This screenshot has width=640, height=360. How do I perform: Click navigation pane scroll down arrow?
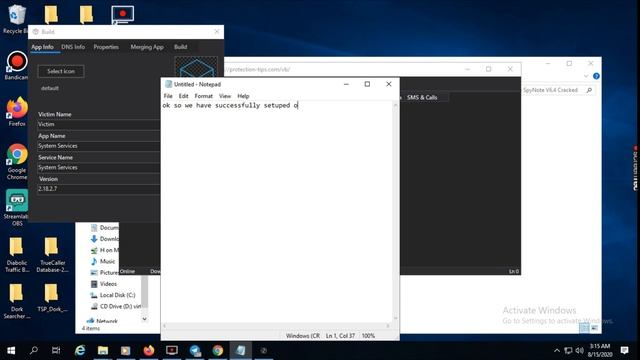[144, 319]
